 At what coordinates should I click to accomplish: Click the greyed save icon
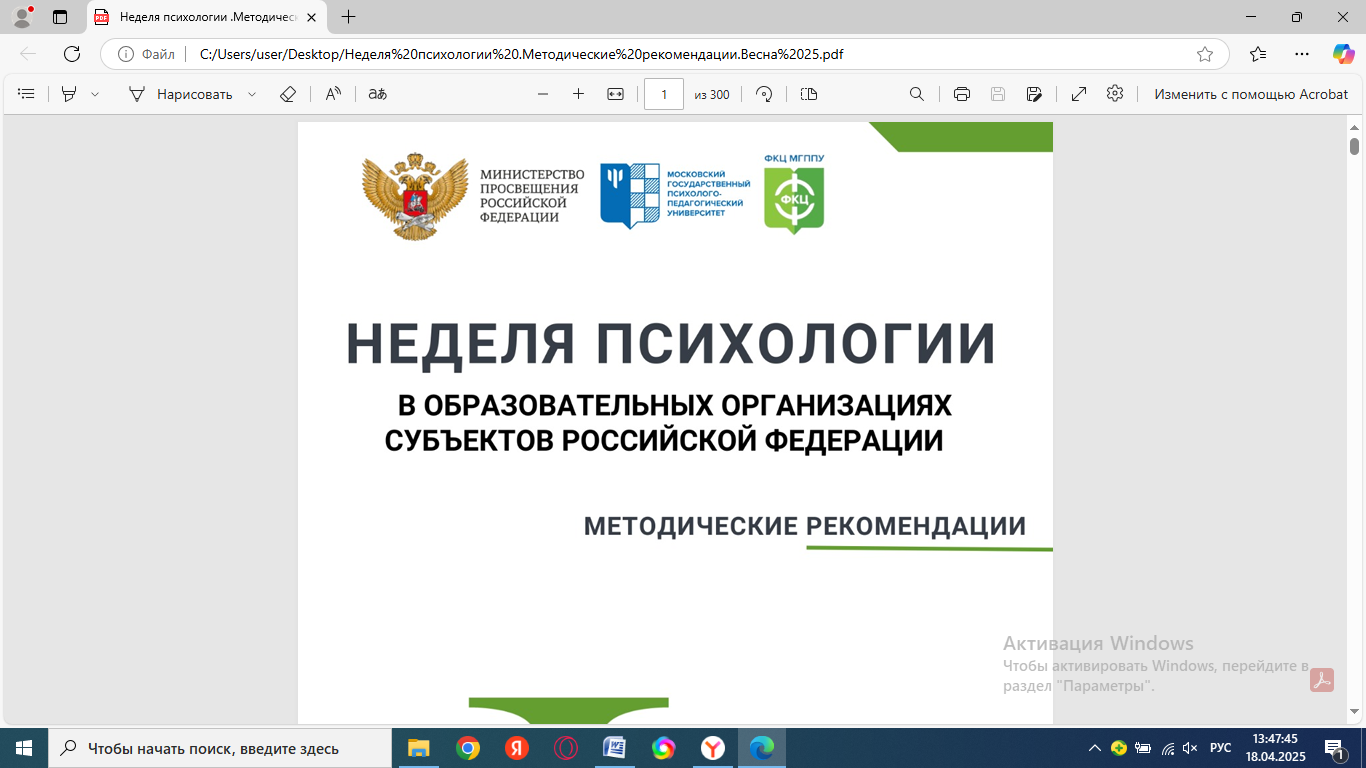(x=998, y=94)
